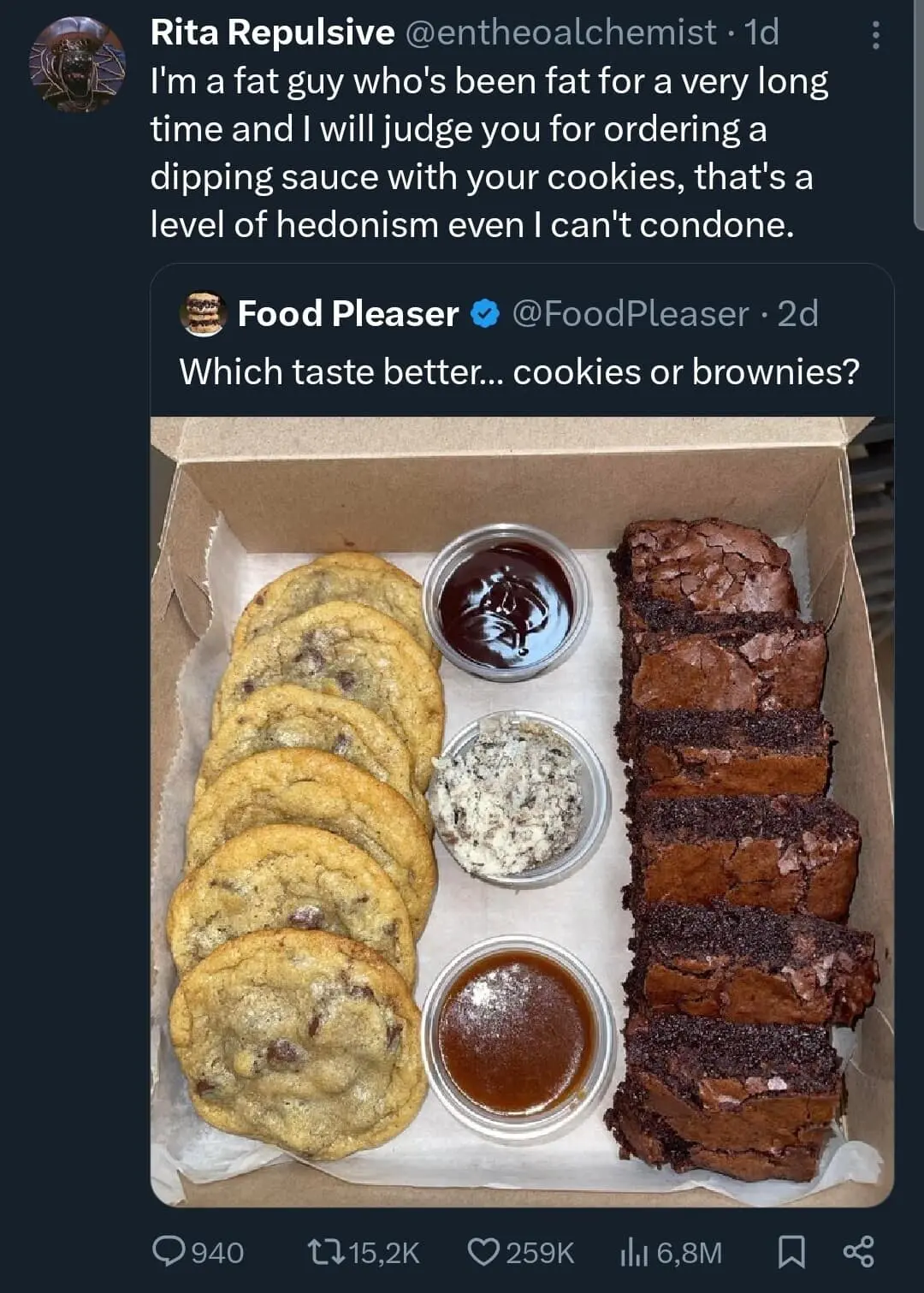Open the cookies and brownies photo
The height and width of the screenshot is (1293, 924).
click(522, 811)
